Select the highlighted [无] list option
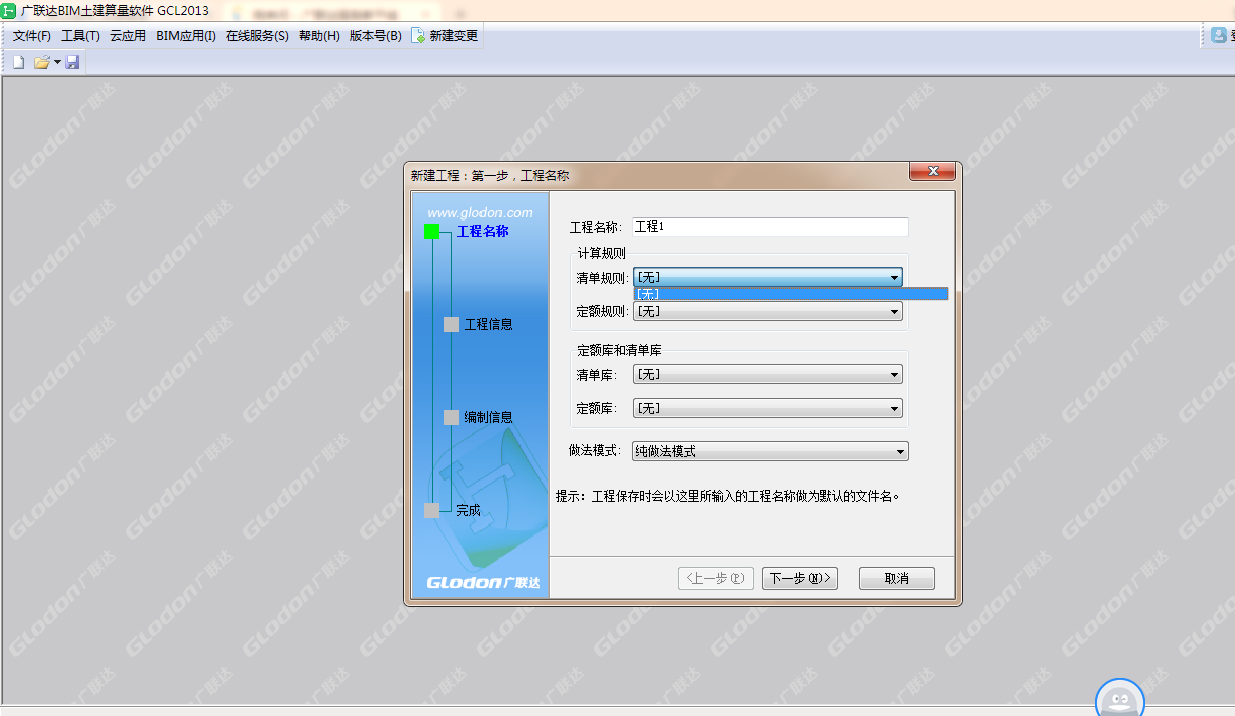Image resolution: width=1235 pixels, height=716 pixels. pos(791,294)
